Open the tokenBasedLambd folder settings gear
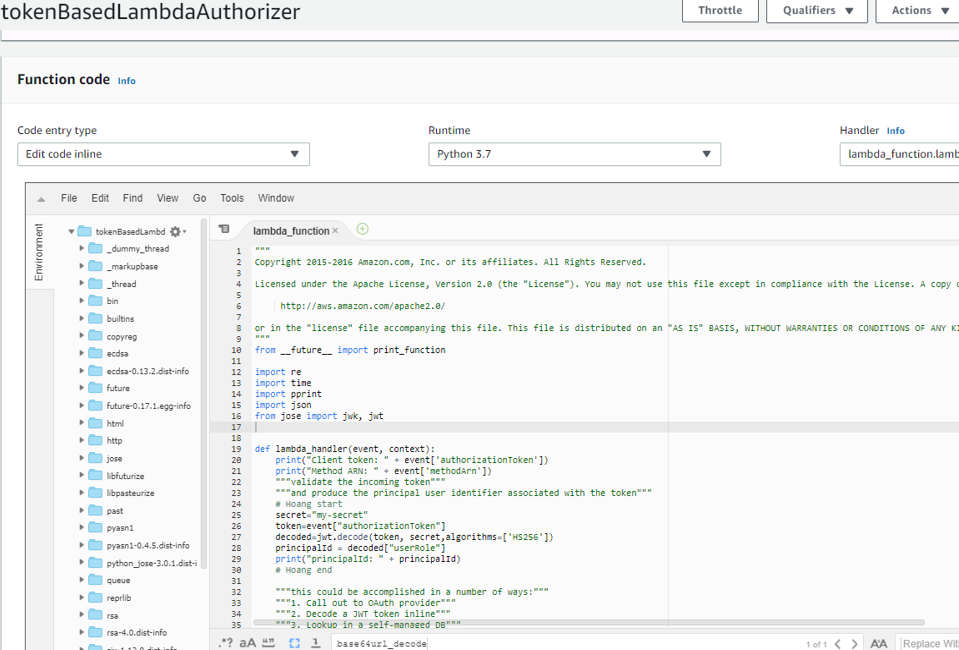The image size is (959, 650). pyautogui.click(x=176, y=232)
